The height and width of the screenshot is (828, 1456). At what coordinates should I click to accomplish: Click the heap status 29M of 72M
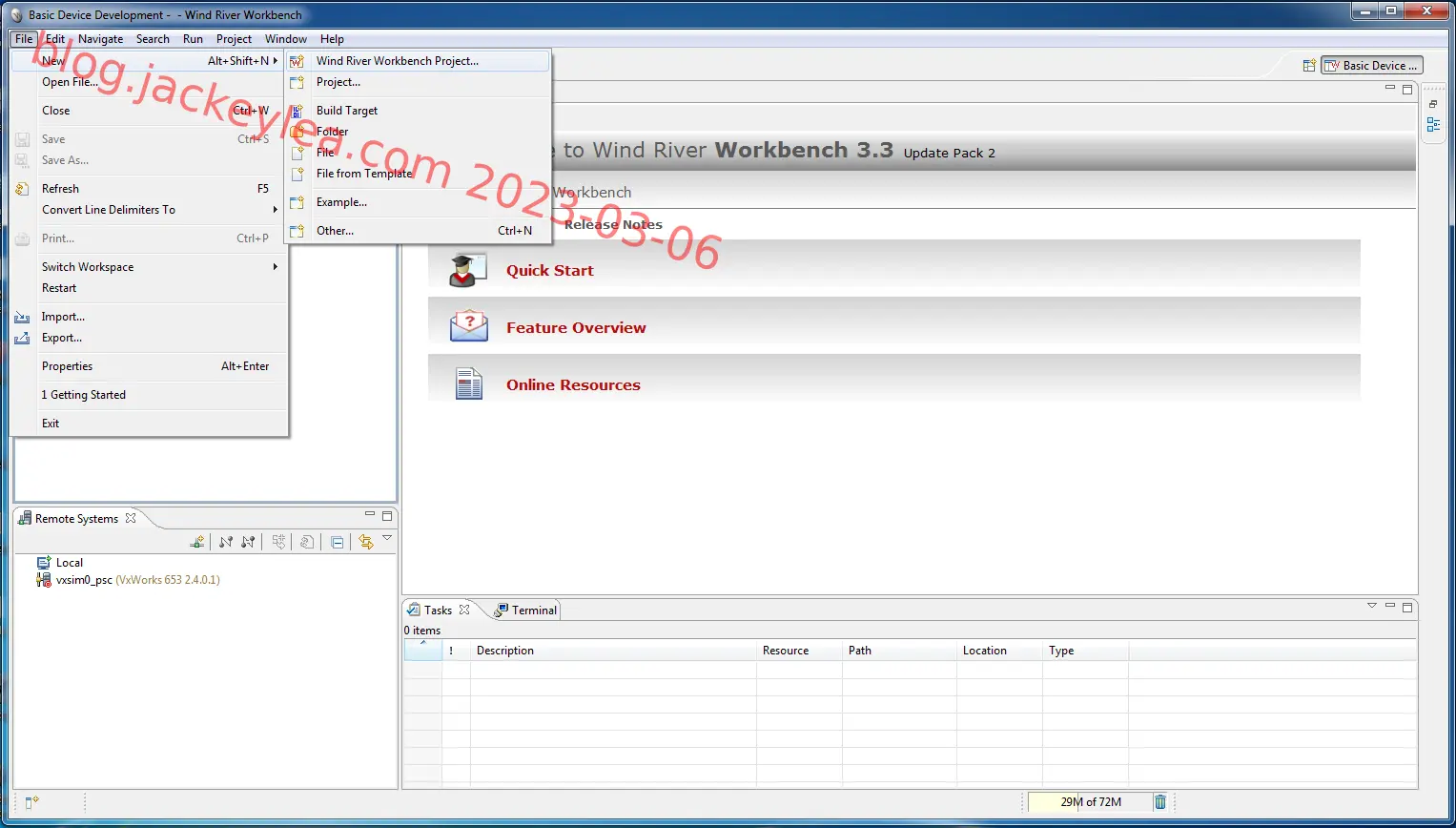pos(1090,802)
